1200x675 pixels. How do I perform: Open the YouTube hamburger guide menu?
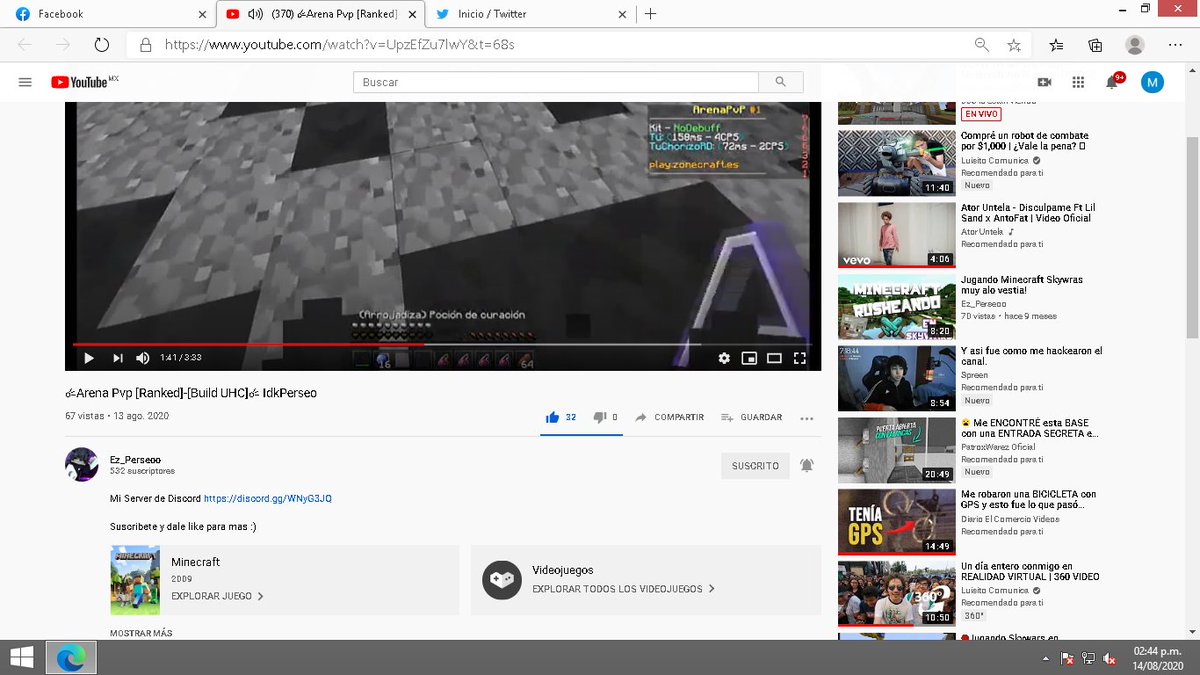click(x=25, y=82)
